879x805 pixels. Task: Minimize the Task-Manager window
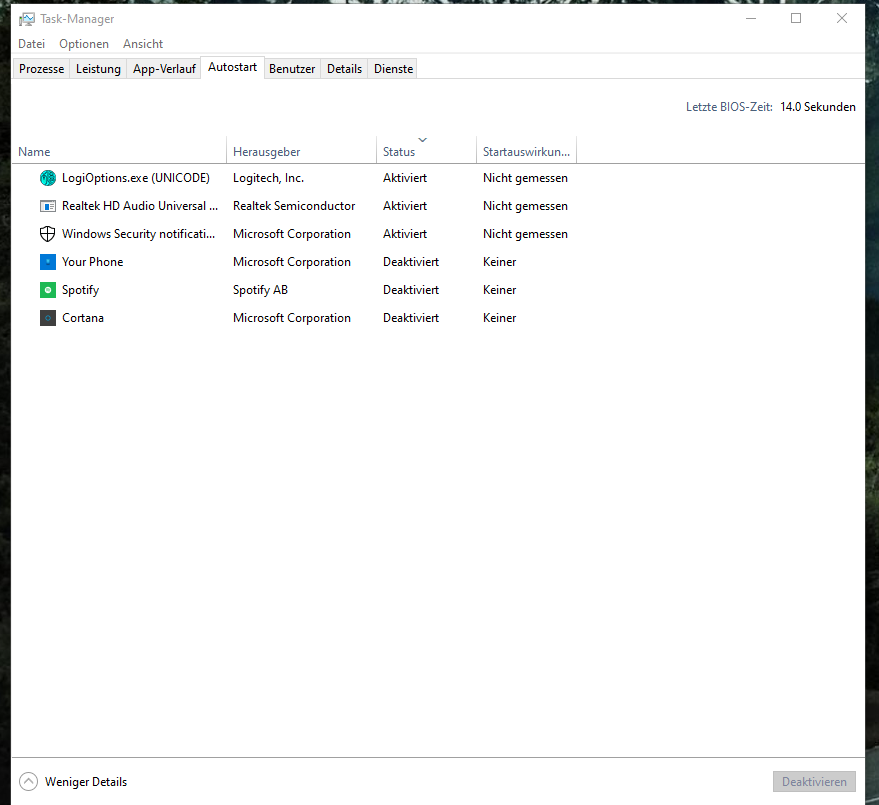[x=751, y=18]
